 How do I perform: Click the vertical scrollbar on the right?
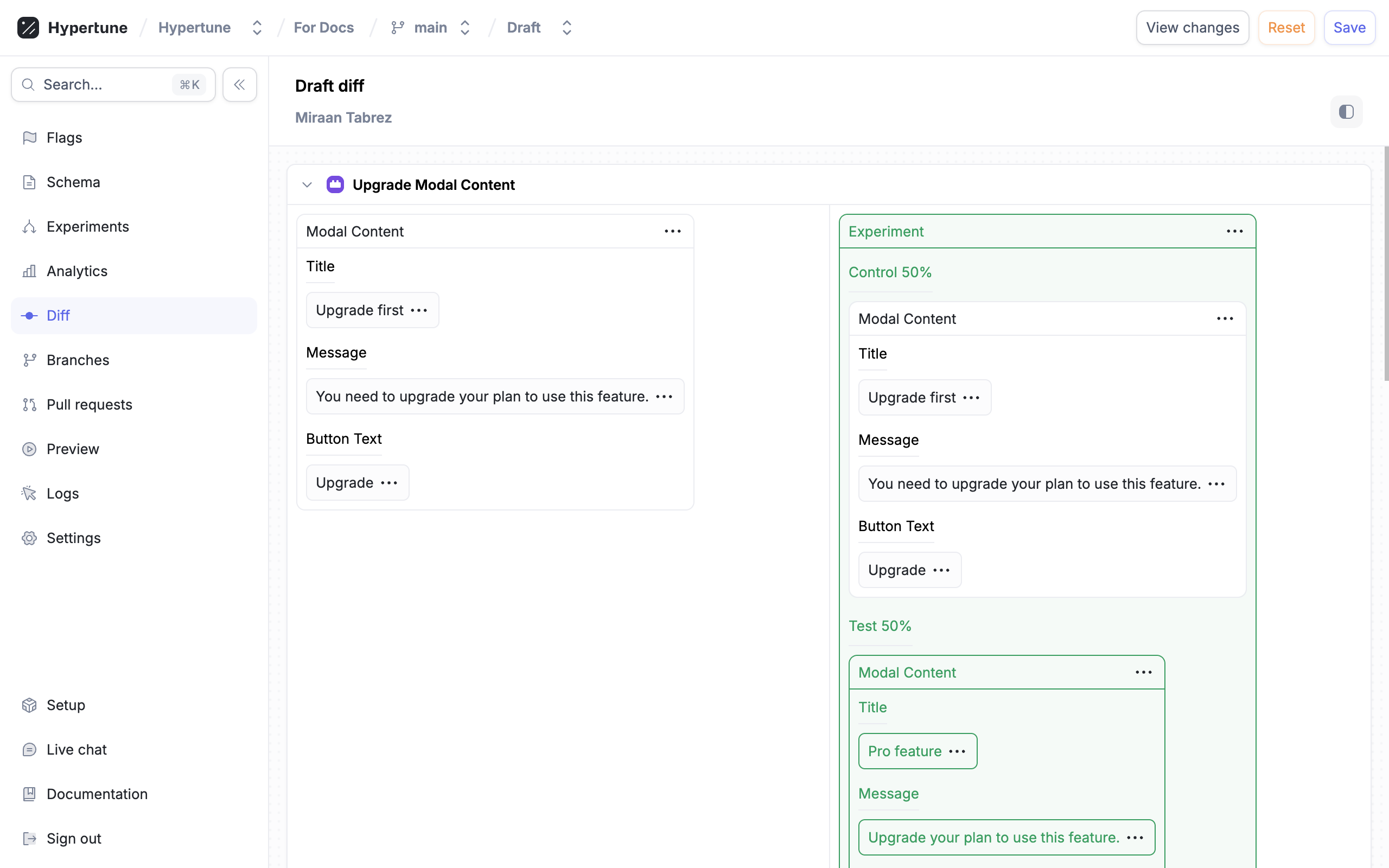(x=1386, y=264)
